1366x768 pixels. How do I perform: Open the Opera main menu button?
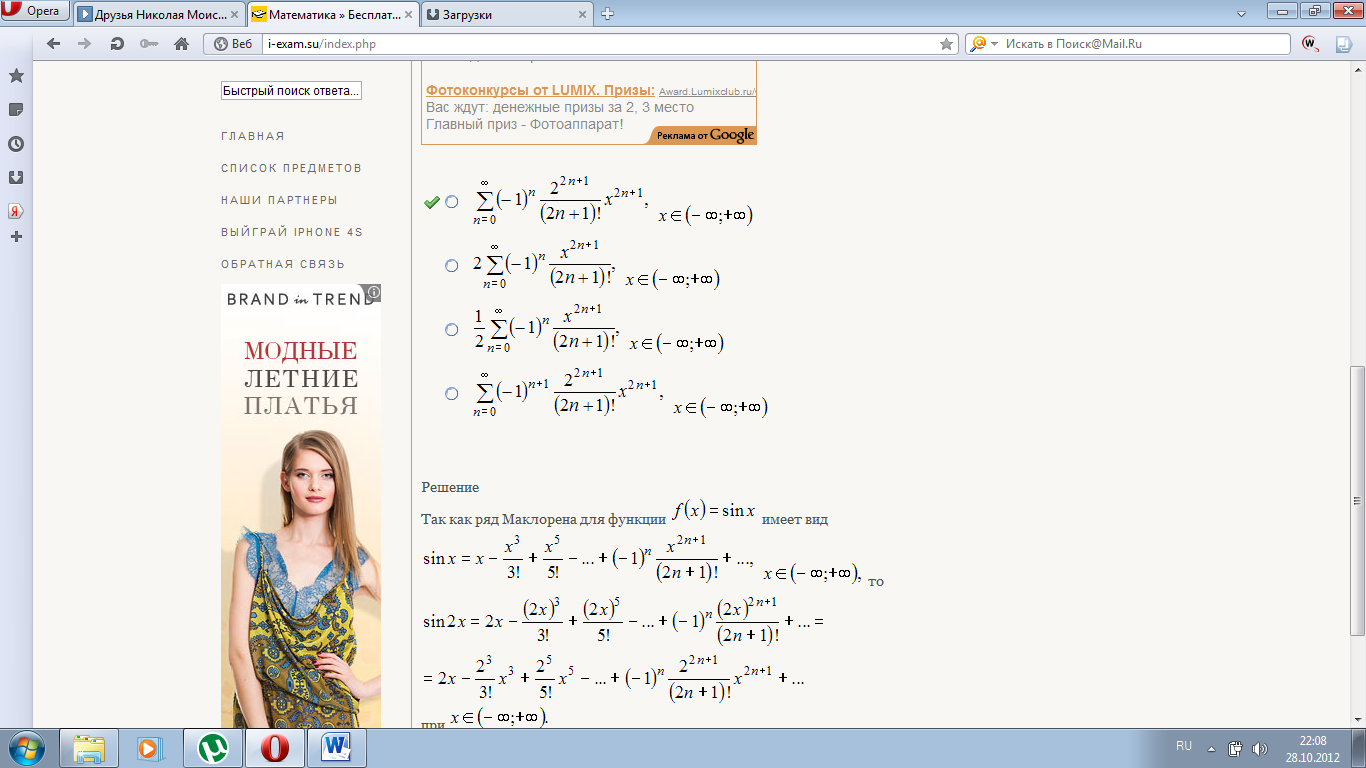point(35,11)
